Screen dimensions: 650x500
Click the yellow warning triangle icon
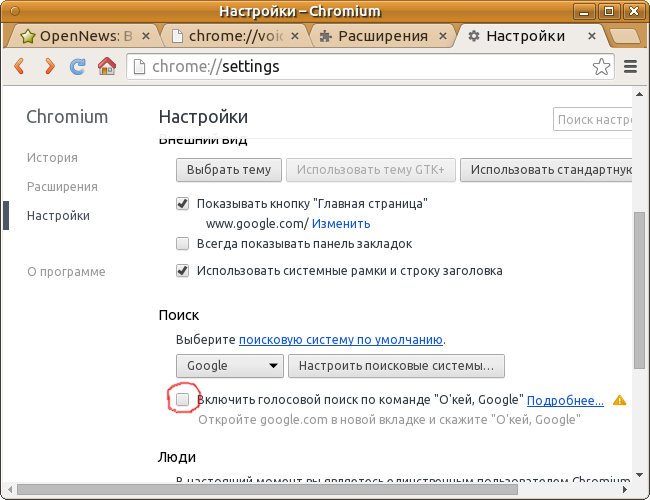[620, 400]
